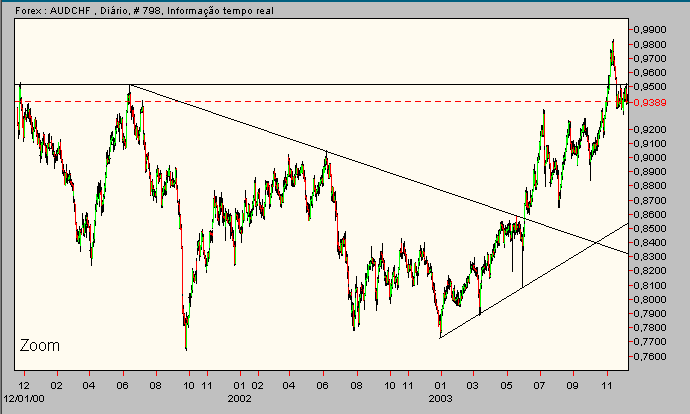Click the 0,8500 price axis label
The height and width of the screenshot is (414, 690).
(x=650, y=229)
